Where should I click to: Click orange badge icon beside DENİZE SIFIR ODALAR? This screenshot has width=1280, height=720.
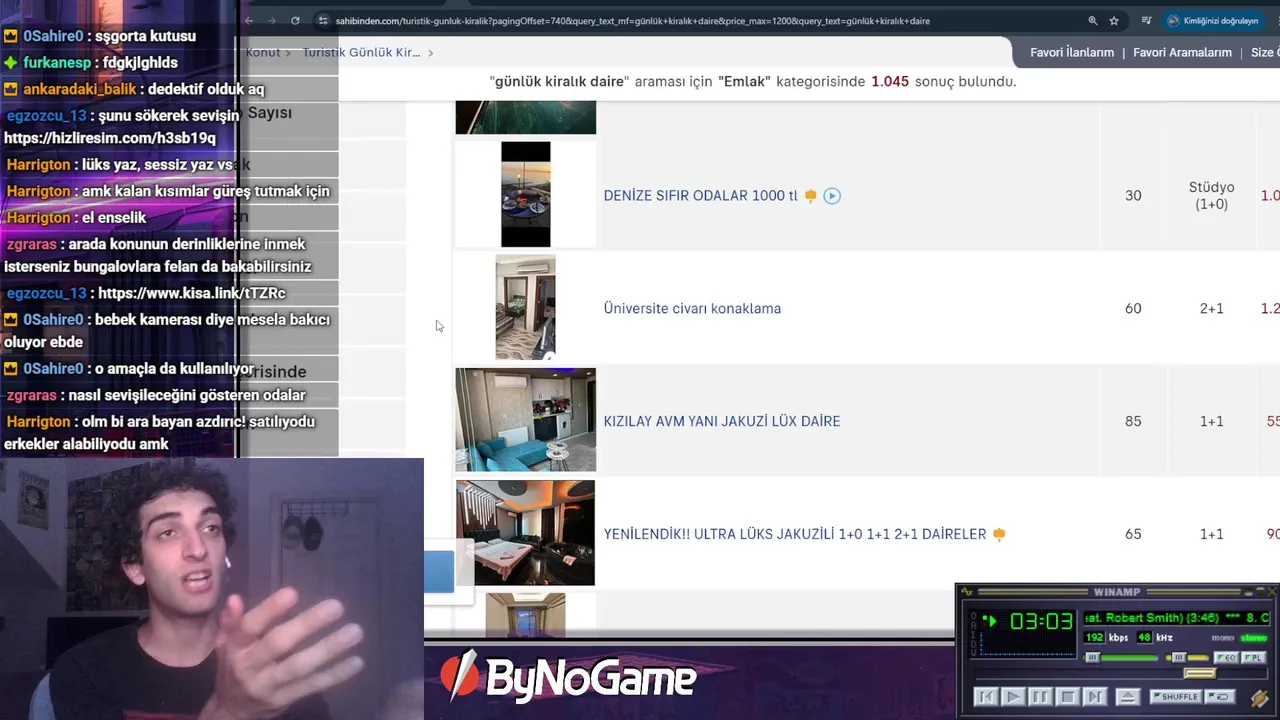point(810,196)
